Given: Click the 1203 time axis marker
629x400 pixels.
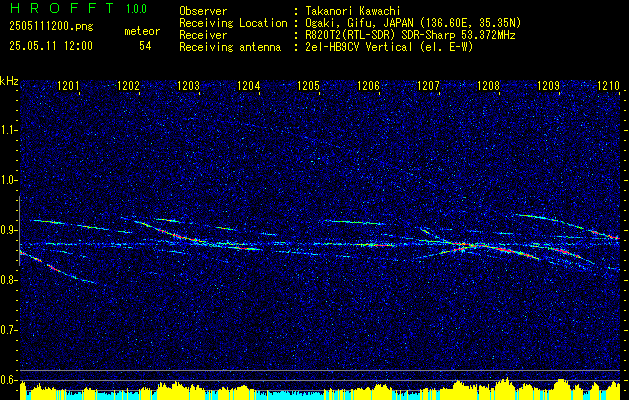Looking at the screenshot, I should click(x=188, y=85).
